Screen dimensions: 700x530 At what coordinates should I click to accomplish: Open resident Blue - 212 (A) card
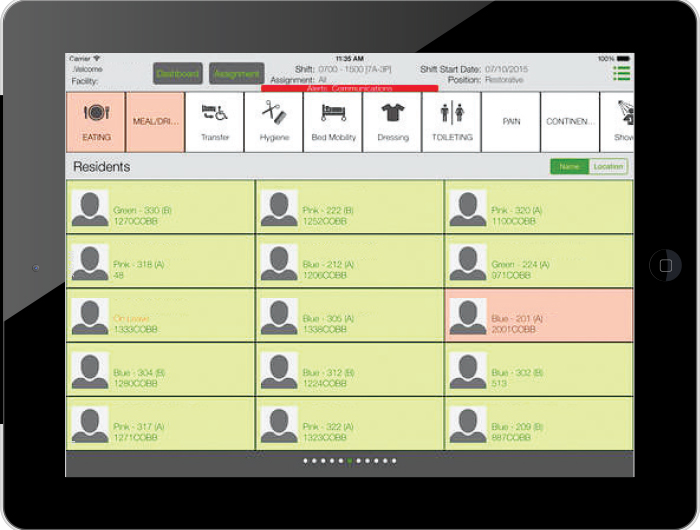pyautogui.click(x=350, y=261)
